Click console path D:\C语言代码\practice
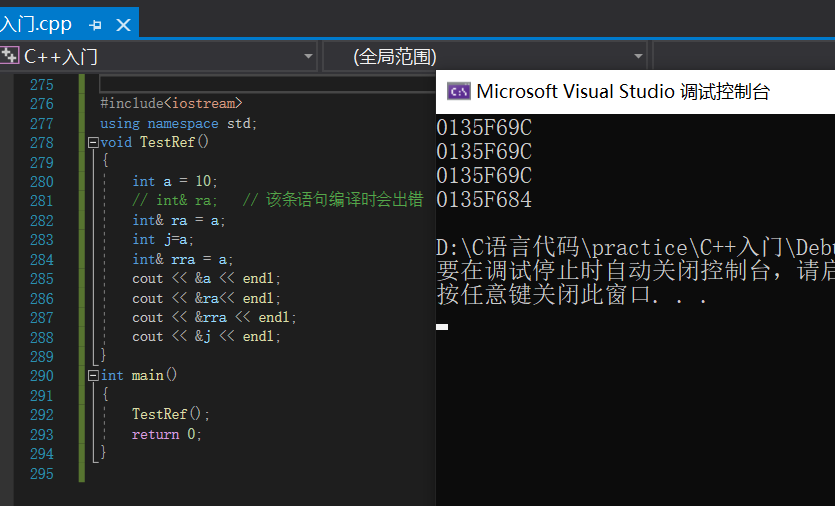Screen dimensions: 835x506 562,248
